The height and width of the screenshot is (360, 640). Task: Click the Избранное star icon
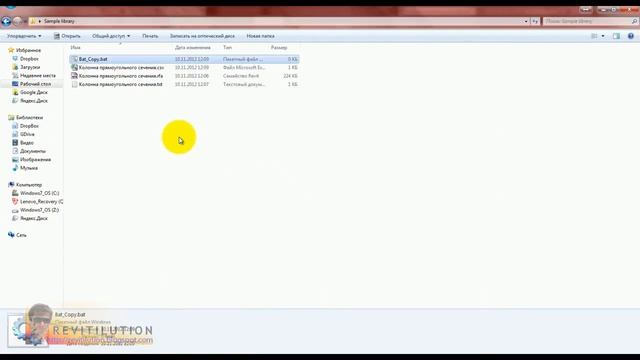11,50
